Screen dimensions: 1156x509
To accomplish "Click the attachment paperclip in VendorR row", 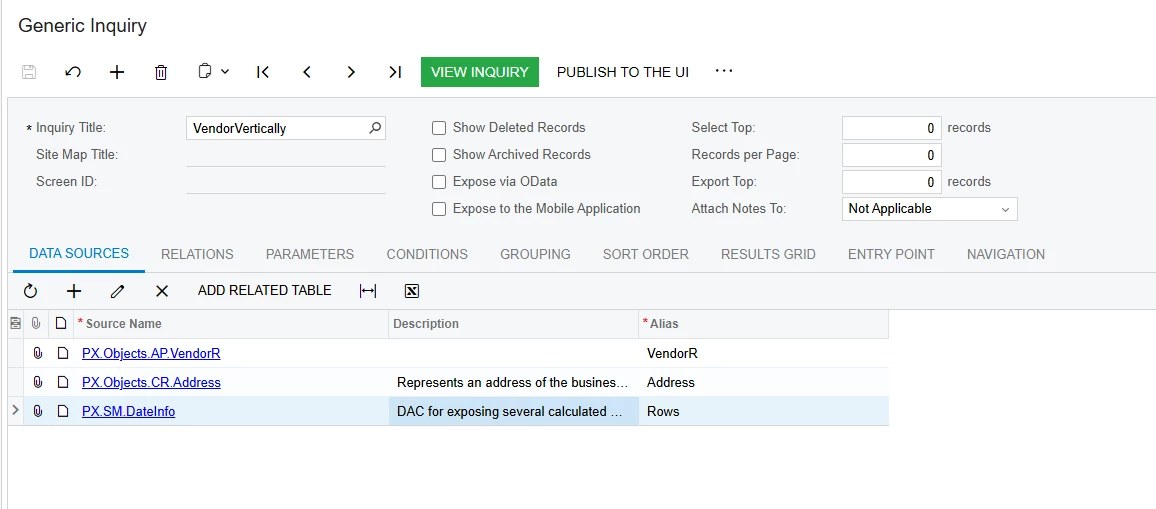I will click(38, 353).
